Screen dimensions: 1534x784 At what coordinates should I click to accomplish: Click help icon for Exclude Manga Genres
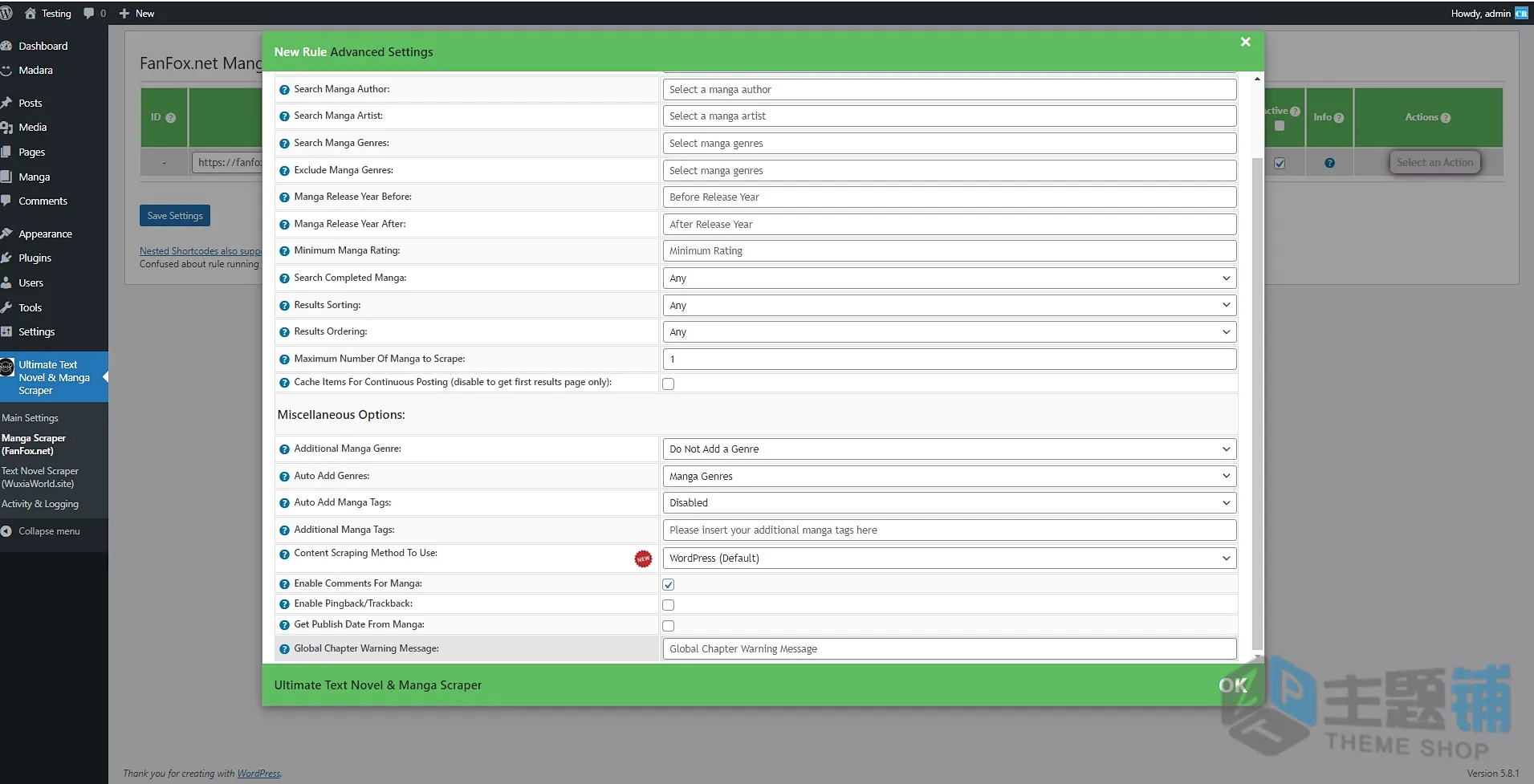[x=284, y=171]
